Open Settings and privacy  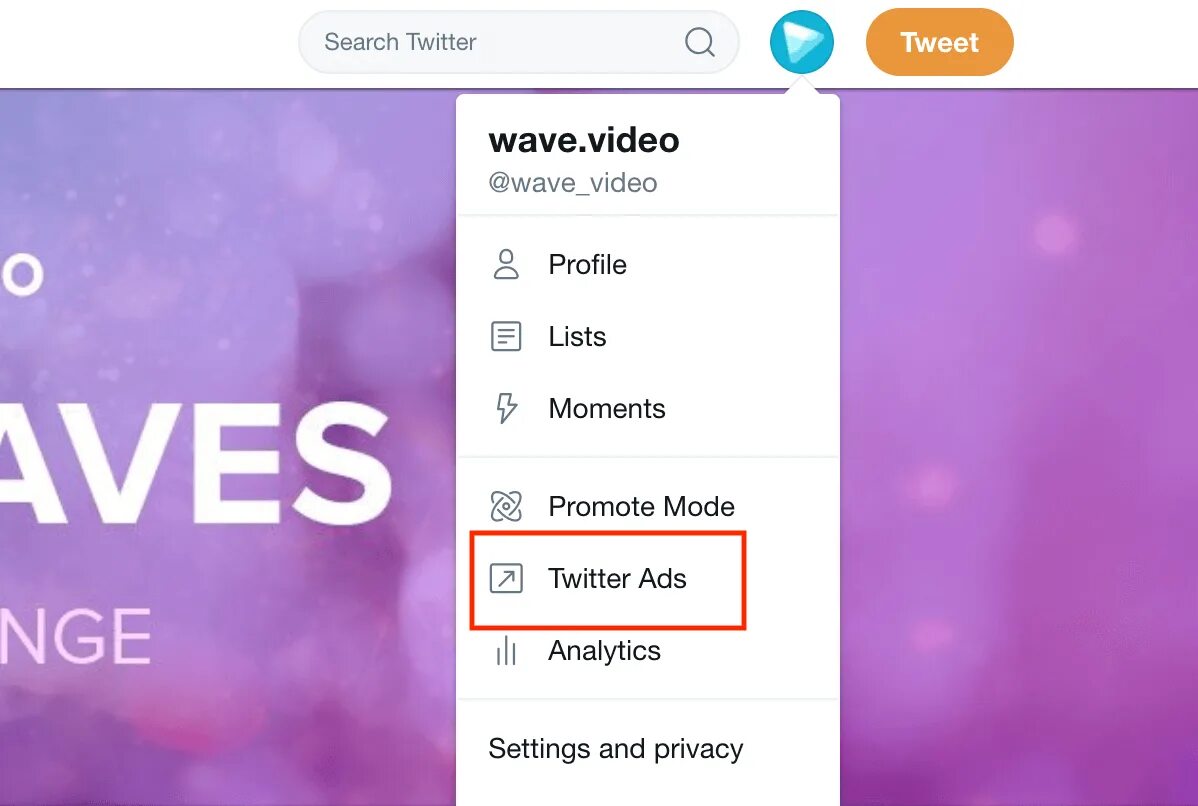tap(616, 749)
